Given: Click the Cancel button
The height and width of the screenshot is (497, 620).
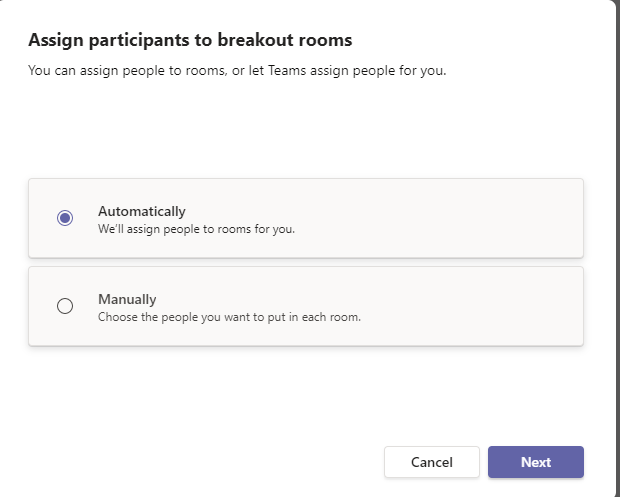Looking at the screenshot, I should tap(432, 462).
